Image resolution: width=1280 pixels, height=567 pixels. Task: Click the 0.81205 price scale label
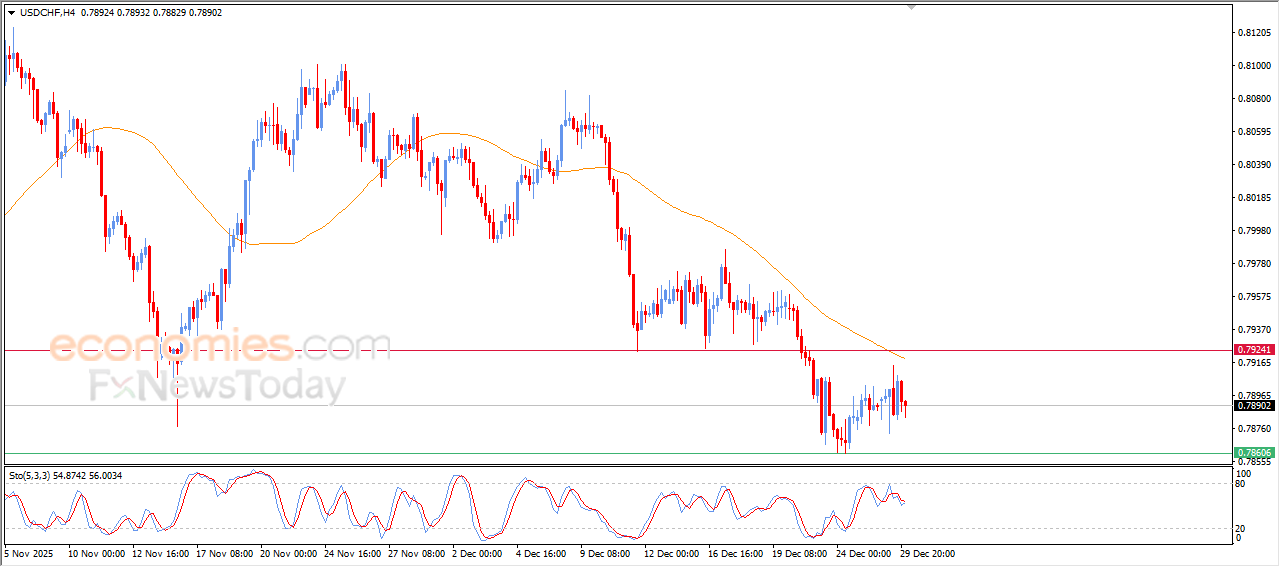tap(1254, 33)
